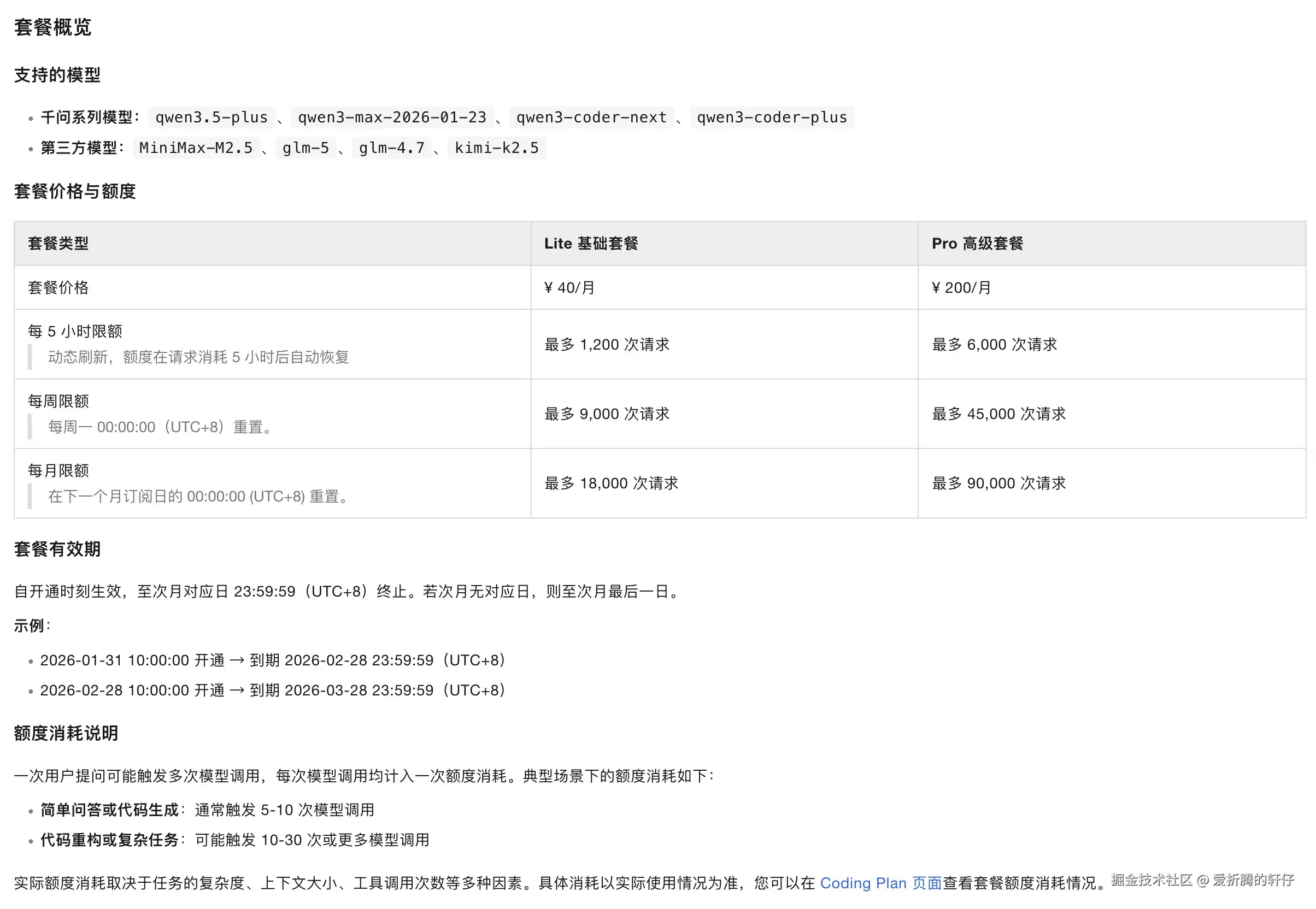Click the ¥ 40/月 price cell
This screenshot has height=909, width=1316.
pyautogui.click(x=568, y=288)
